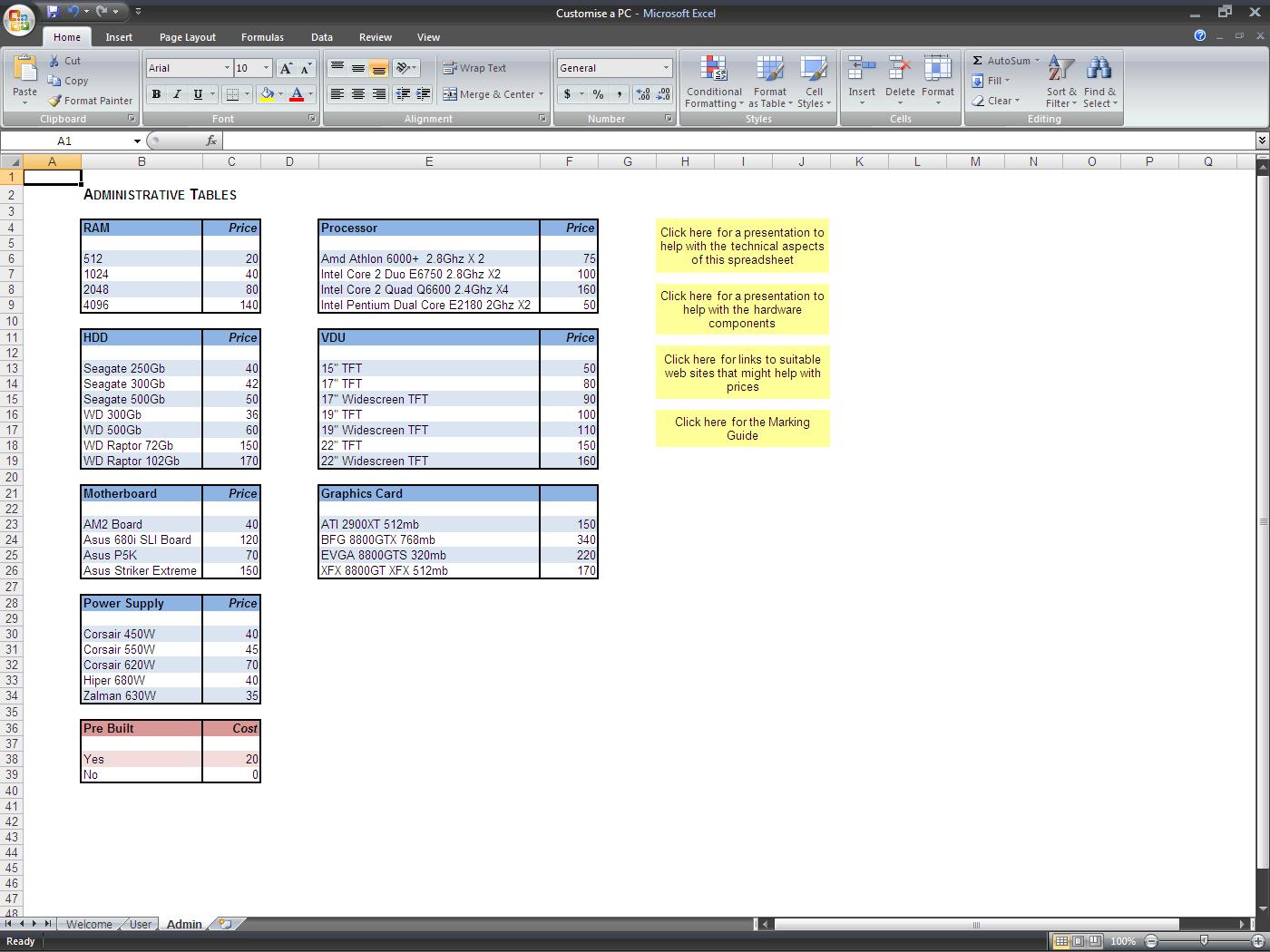Image resolution: width=1270 pixels, height=952 pixels.
Task: Adjust the zoom slider handle
Action: [1203, 941]
